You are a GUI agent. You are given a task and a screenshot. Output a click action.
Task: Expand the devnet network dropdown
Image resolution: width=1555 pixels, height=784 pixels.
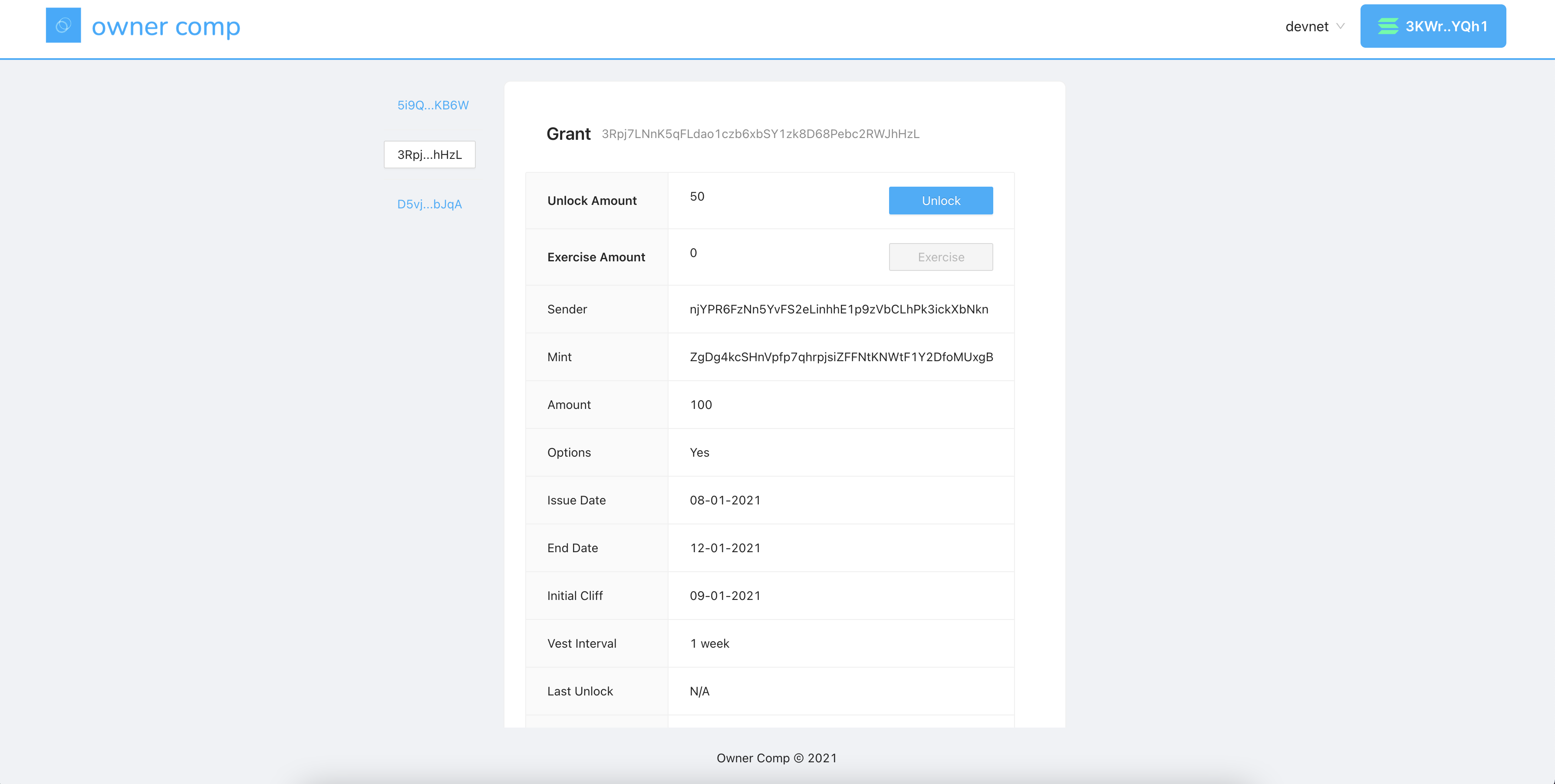point(1308,26)
